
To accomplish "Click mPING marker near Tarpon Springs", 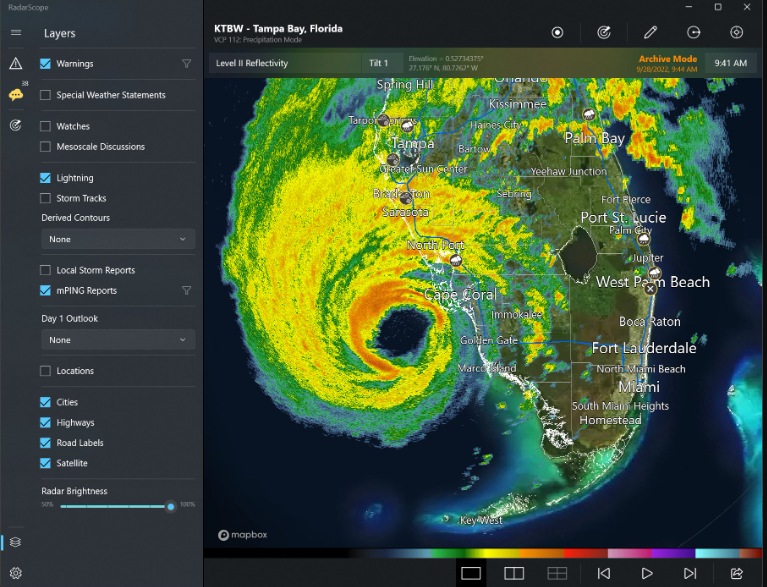I will pyautogui.click(x=384, y=120).
